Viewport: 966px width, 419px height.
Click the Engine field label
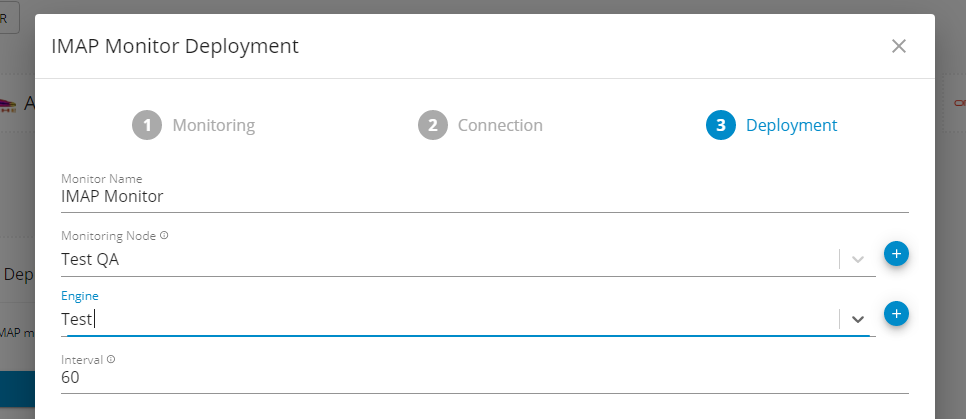(x=80, y=297)
